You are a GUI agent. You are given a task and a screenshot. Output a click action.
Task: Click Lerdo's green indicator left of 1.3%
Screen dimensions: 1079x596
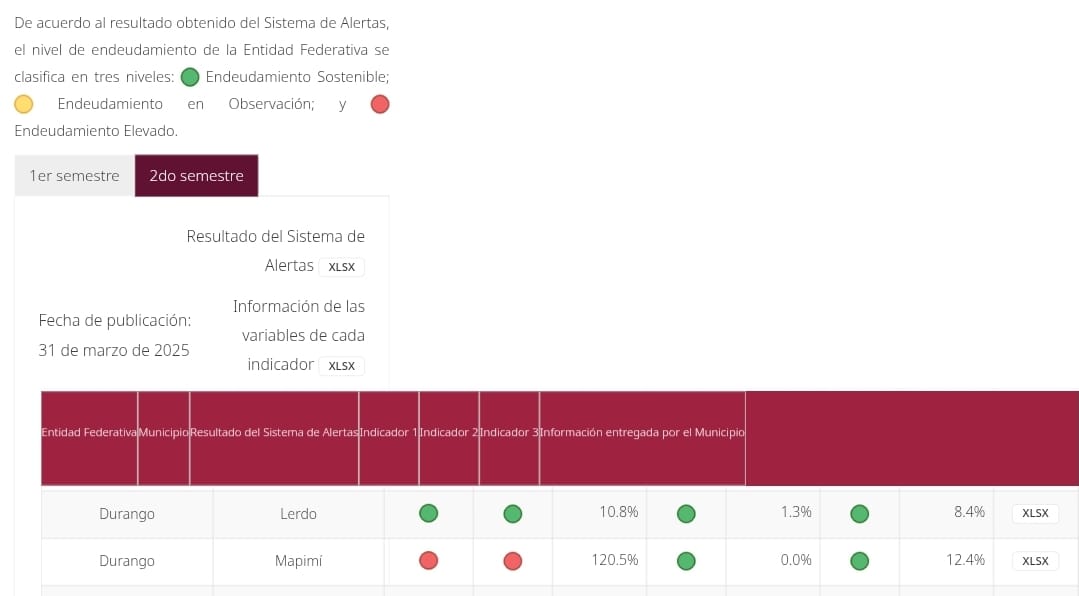(x=686, y=513)
